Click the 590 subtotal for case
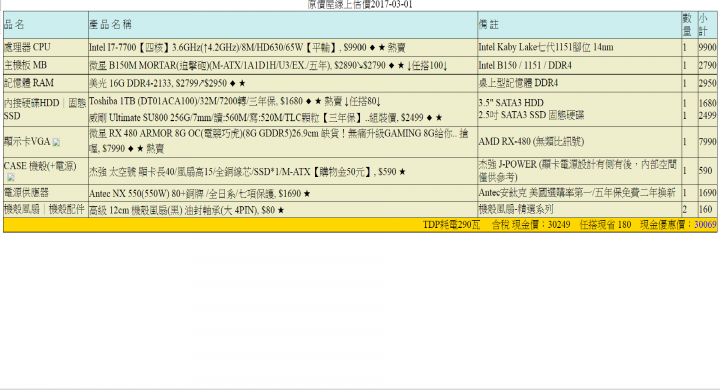720x390 pixels. coord(705,170)
